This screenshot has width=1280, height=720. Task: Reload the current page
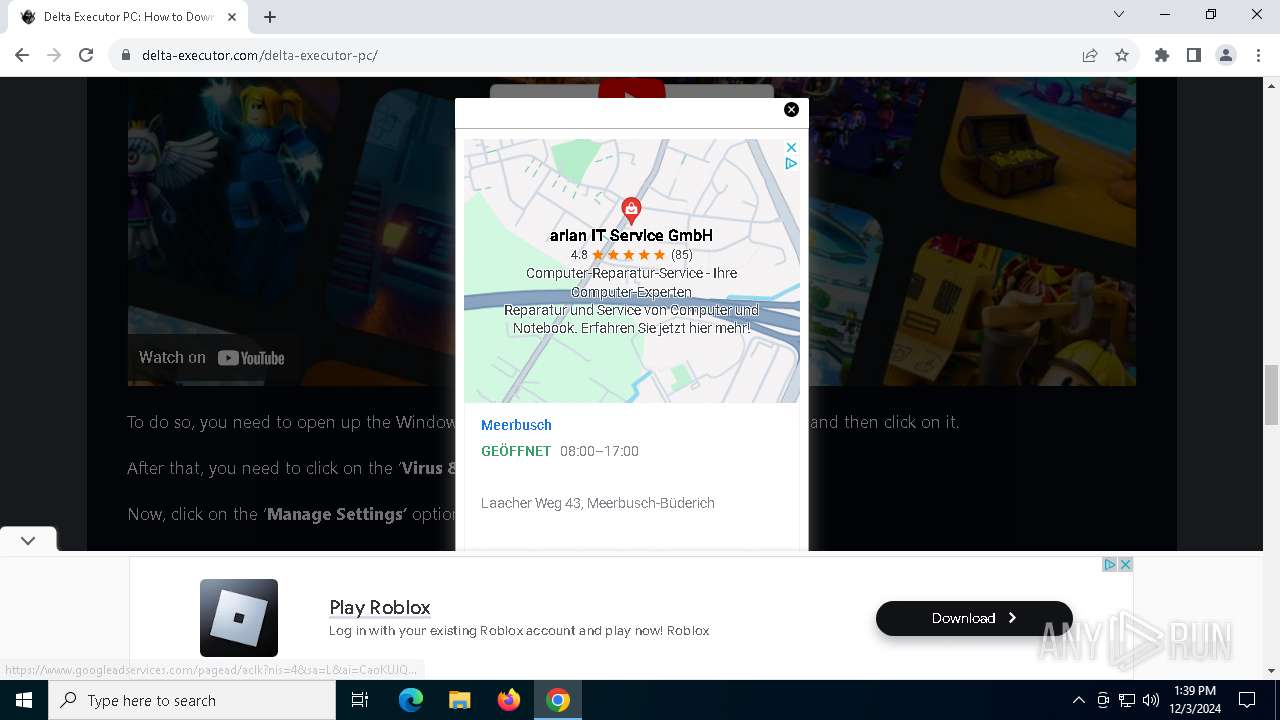click(86, 55)
